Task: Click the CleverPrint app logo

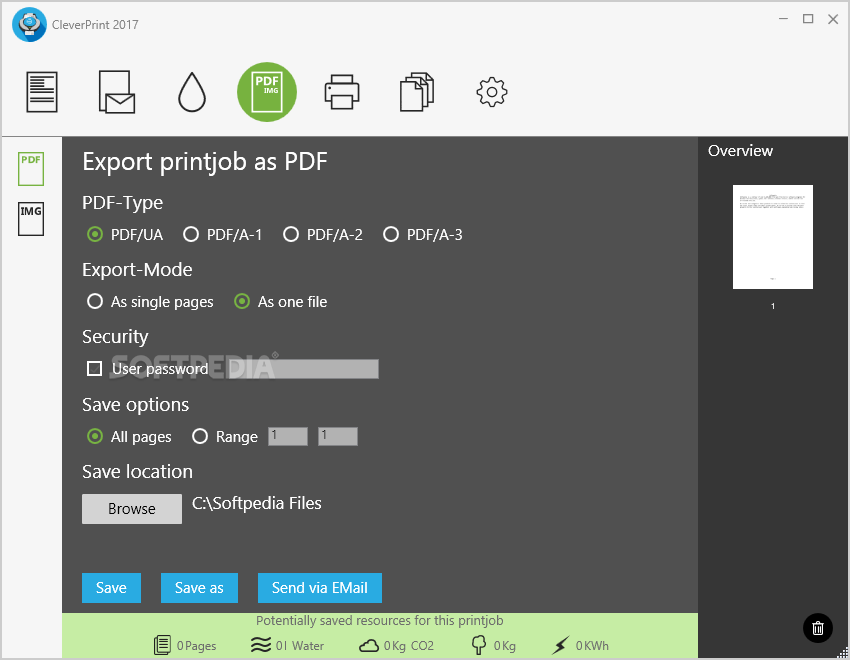Action: (29, 24)
